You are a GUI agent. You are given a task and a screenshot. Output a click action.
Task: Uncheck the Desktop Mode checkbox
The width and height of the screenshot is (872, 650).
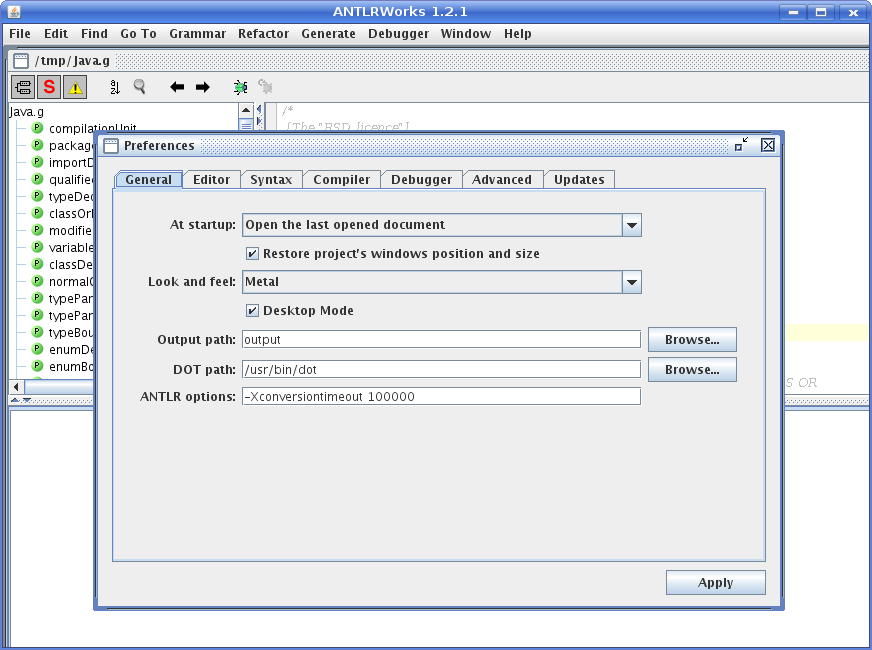point(252,311)
